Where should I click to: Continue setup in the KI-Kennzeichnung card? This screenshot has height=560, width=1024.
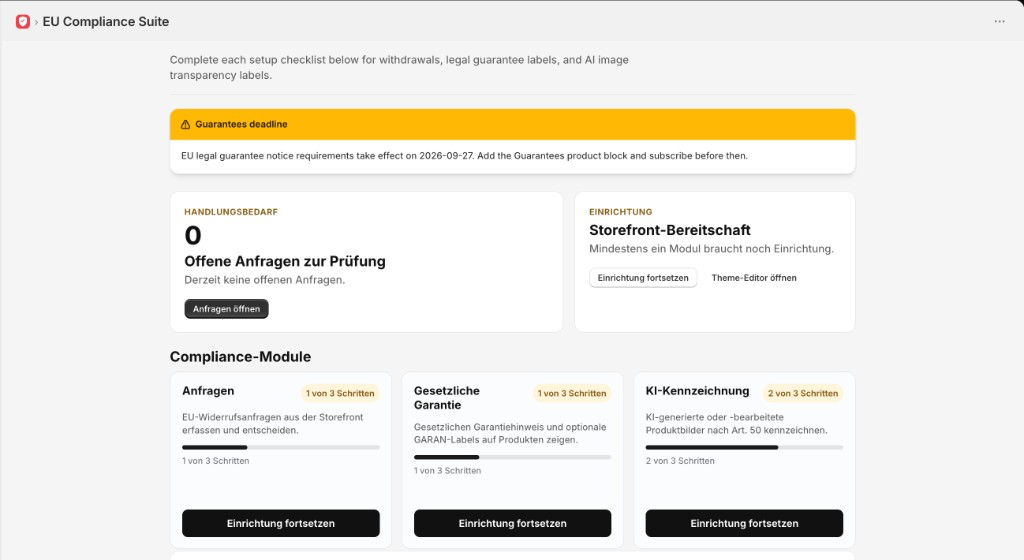[x=744, y=523]
